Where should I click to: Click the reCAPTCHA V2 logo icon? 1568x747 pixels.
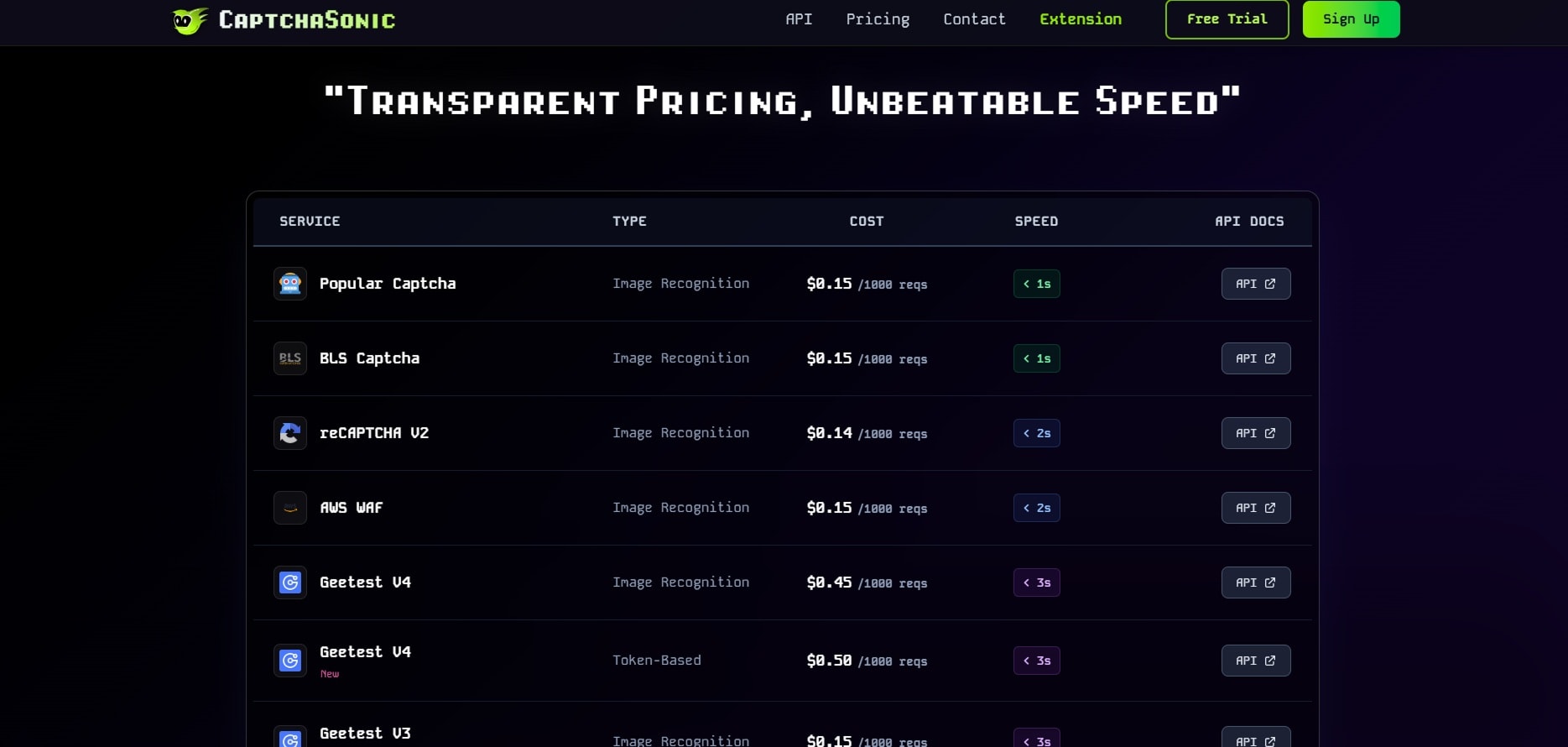coord(290,433)
